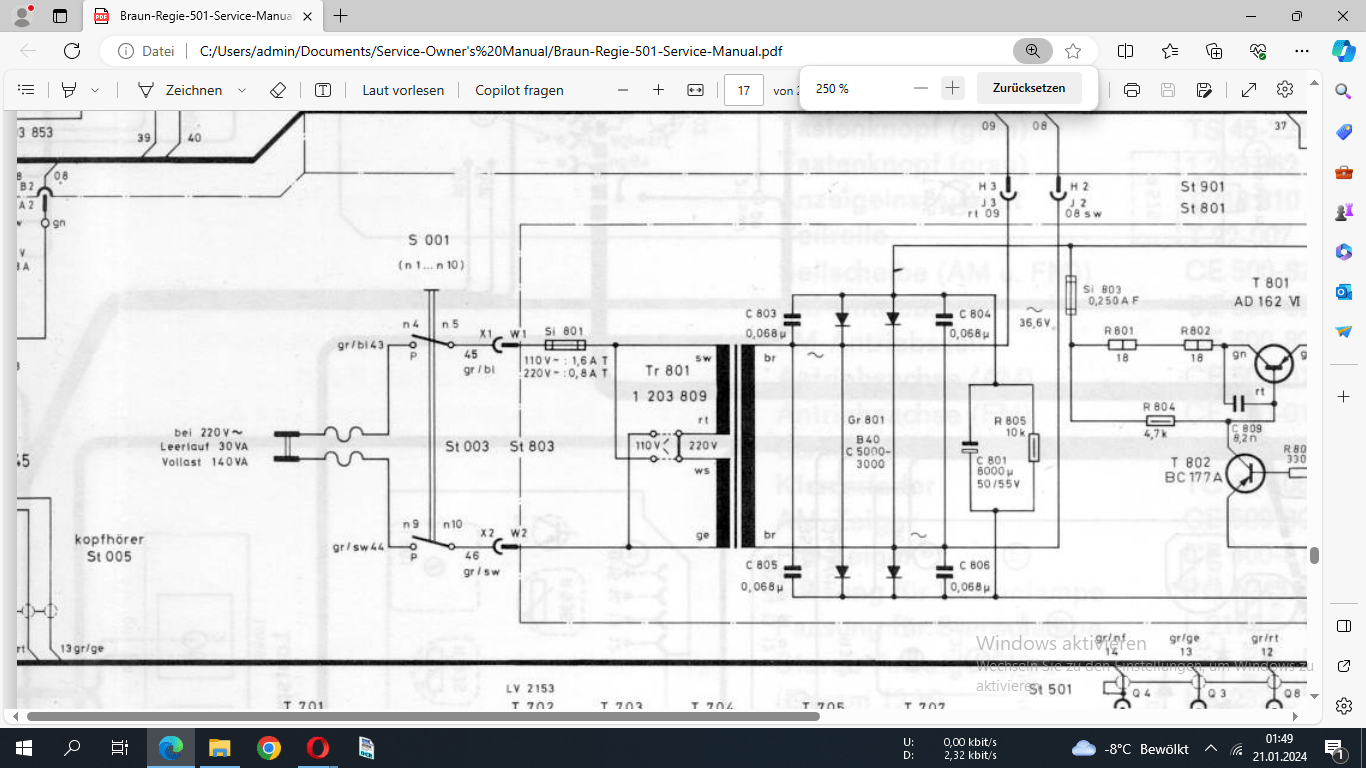Open sidebar search
The width and height of the screenshot is (1366, 768).
coord(1343,91)
